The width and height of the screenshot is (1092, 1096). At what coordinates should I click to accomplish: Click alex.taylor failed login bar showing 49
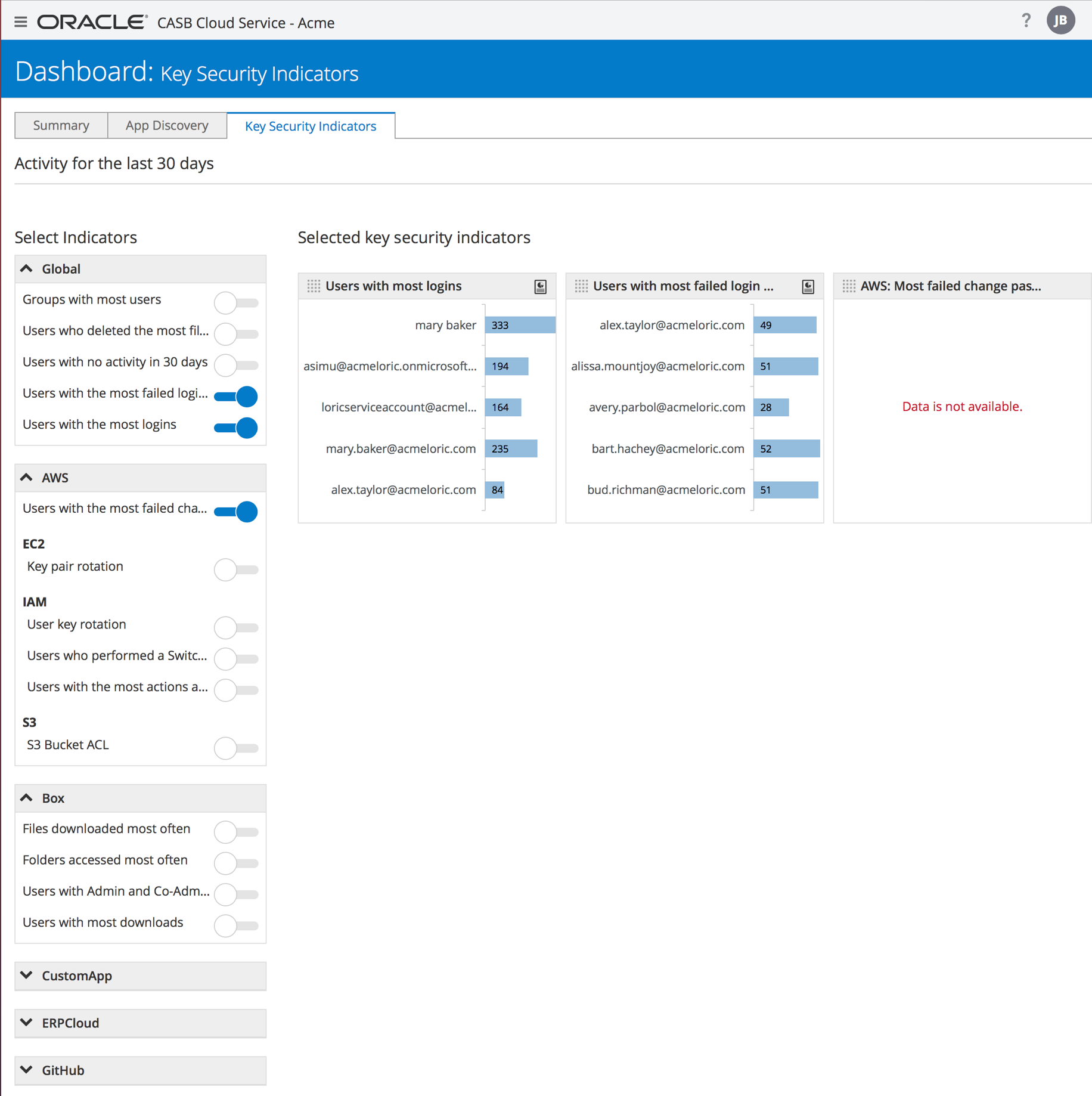pos(784,325)
